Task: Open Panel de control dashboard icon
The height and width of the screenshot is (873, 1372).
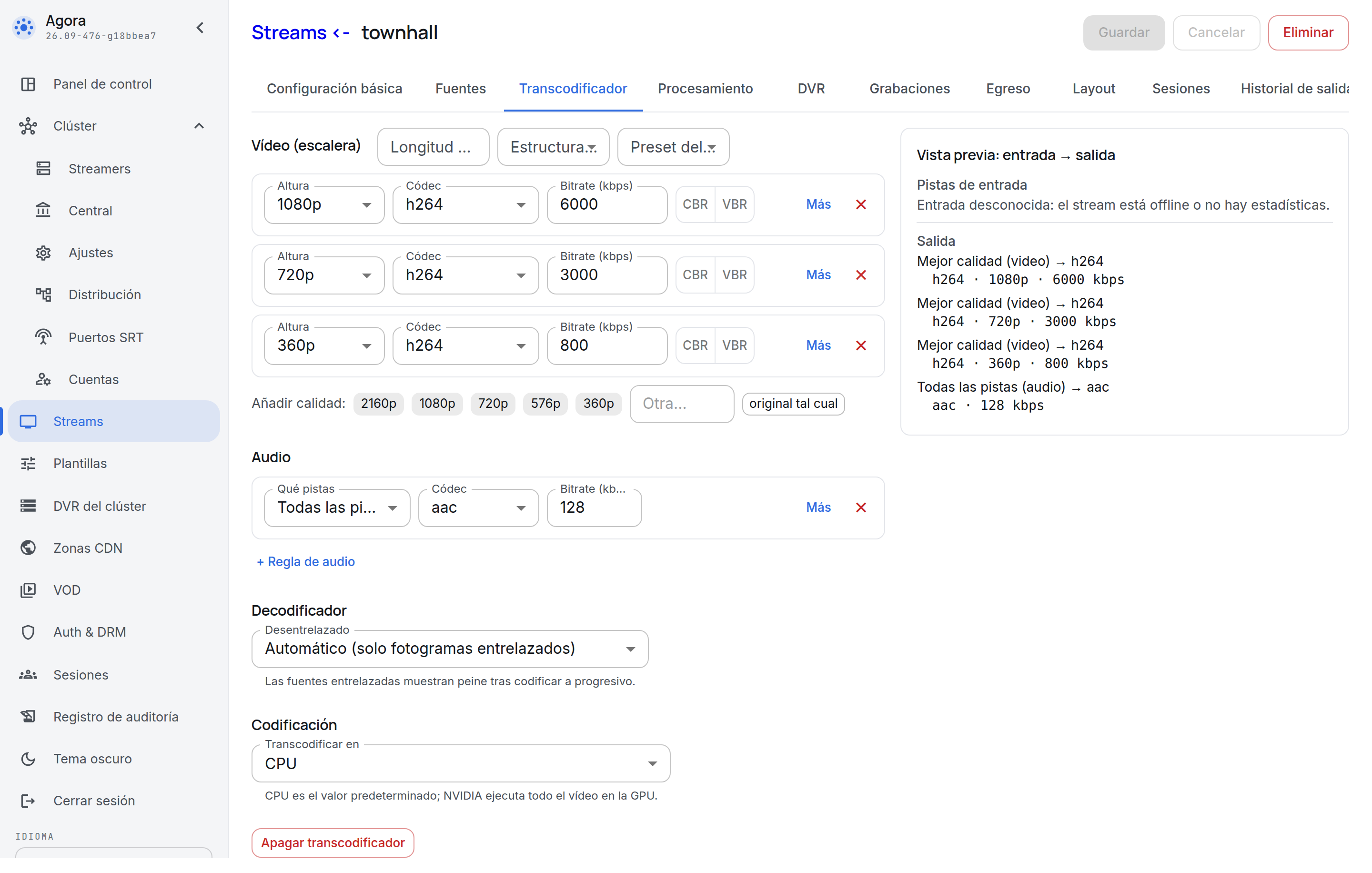Action: point(28,84)
